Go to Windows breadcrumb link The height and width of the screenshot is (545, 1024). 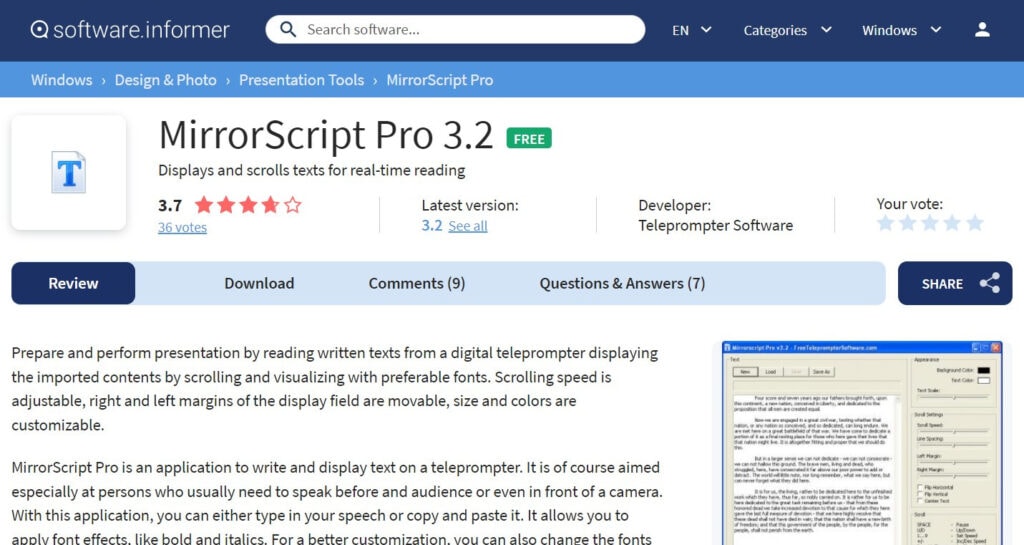[61, 80]
